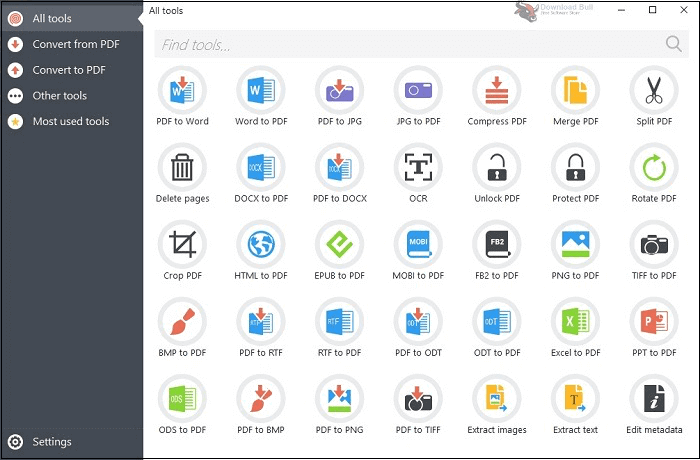Open the Other tools category

click(x=71, y=96)
